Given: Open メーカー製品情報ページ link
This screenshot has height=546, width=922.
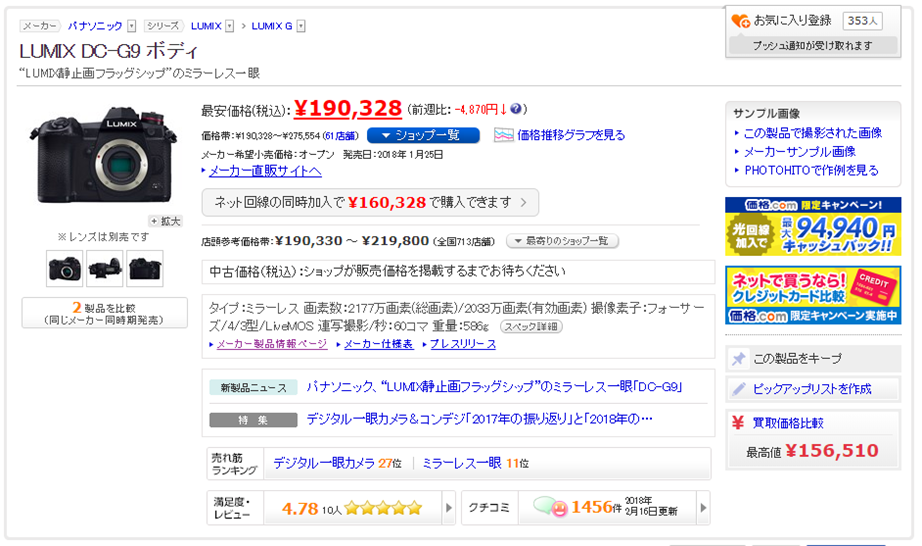Looking at the screenshot, I should click(272, 344).
